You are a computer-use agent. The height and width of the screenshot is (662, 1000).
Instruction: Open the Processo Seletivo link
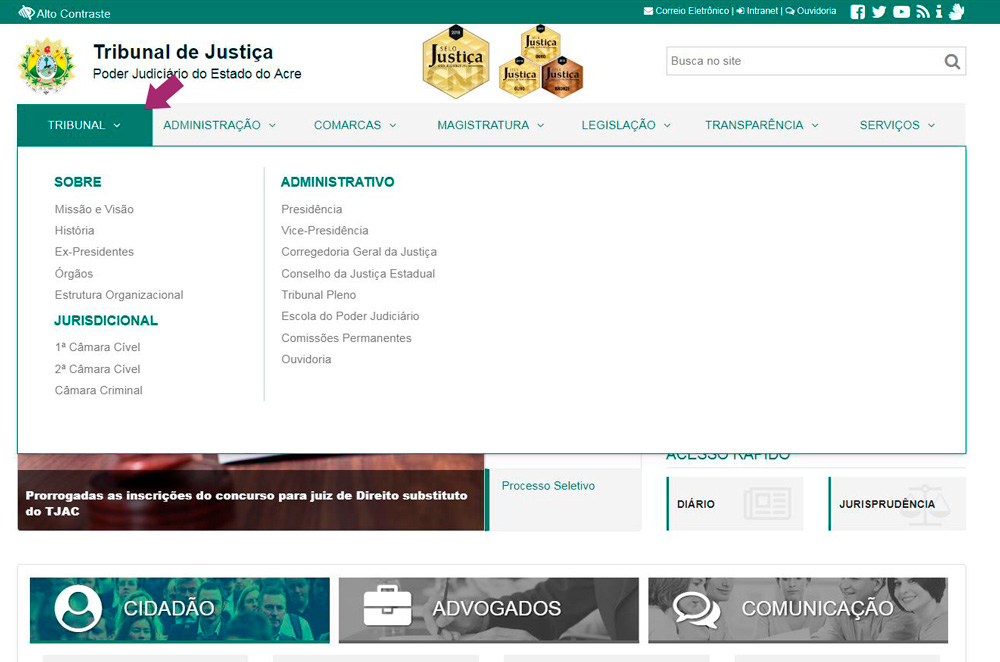pos(548,486)
